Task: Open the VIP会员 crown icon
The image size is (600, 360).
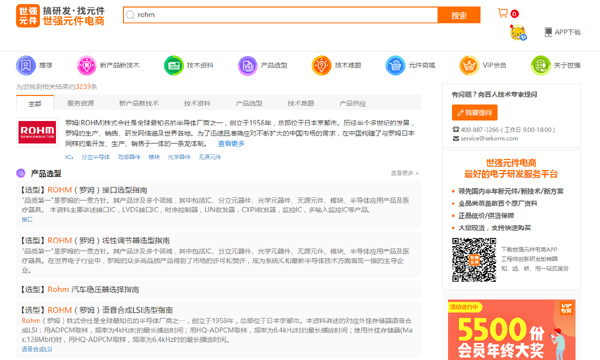Action: click(469, 65)
